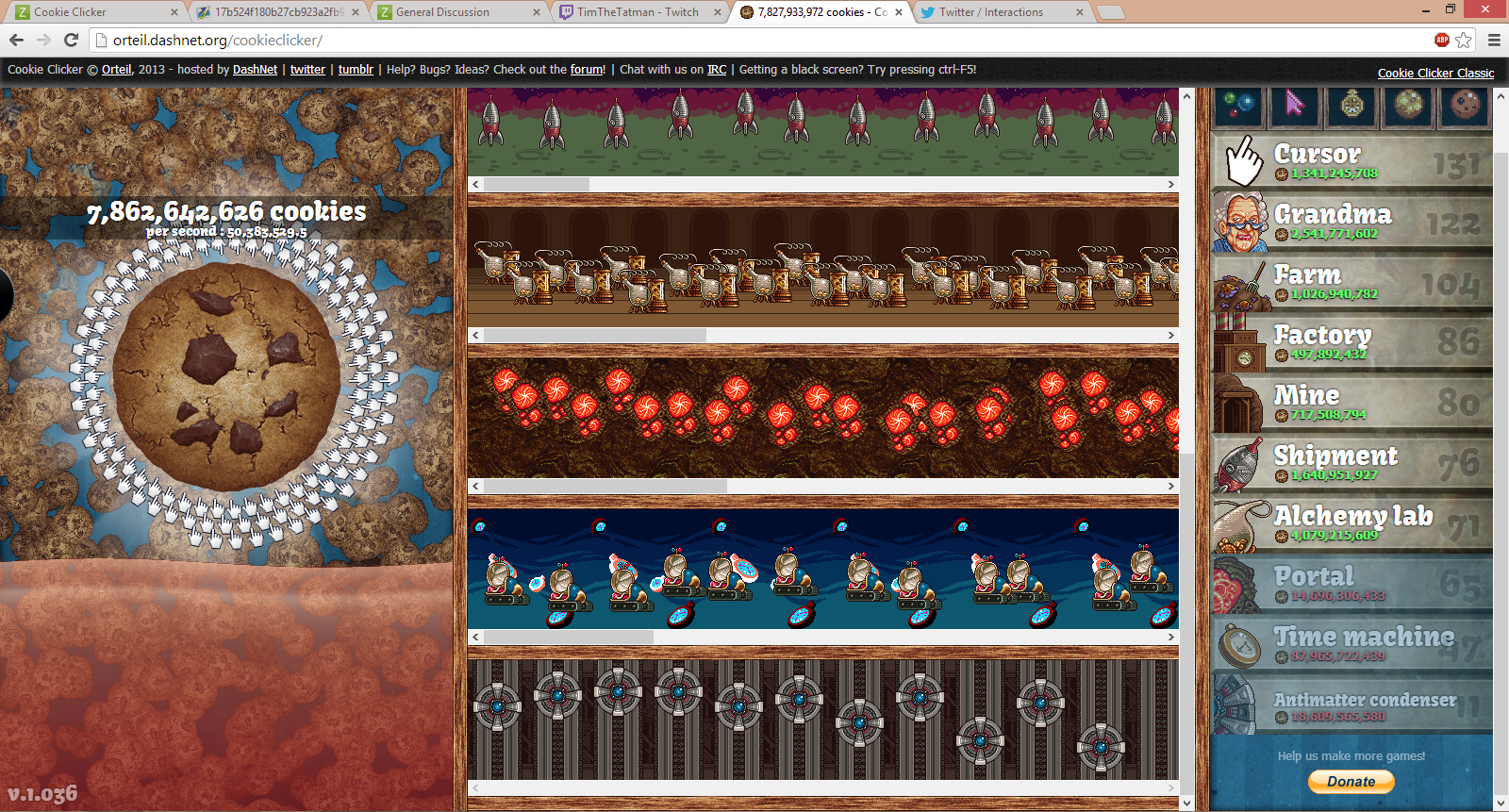Screen dimensions: 1509x812
Task: Switch to the TimTheTatman - Twitch tab
Action: [638, 12]
